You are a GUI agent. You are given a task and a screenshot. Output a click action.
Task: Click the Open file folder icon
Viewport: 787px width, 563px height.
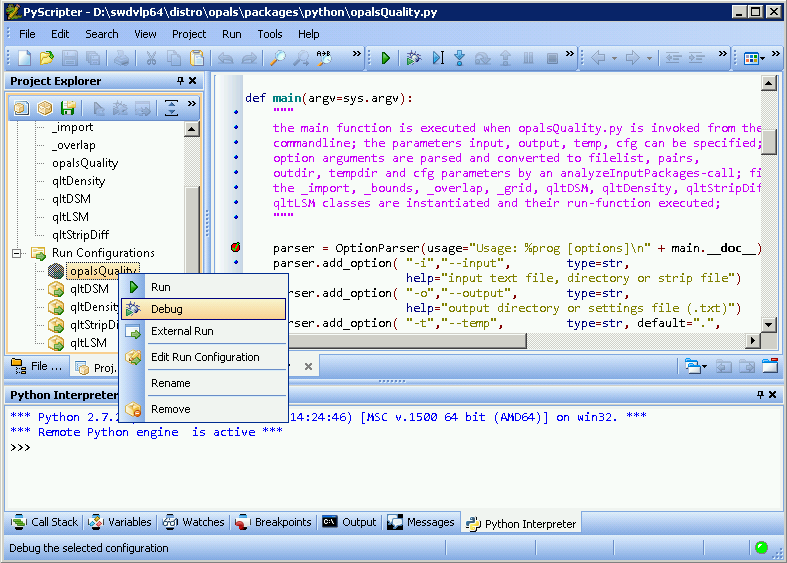(x=46, y=59)
